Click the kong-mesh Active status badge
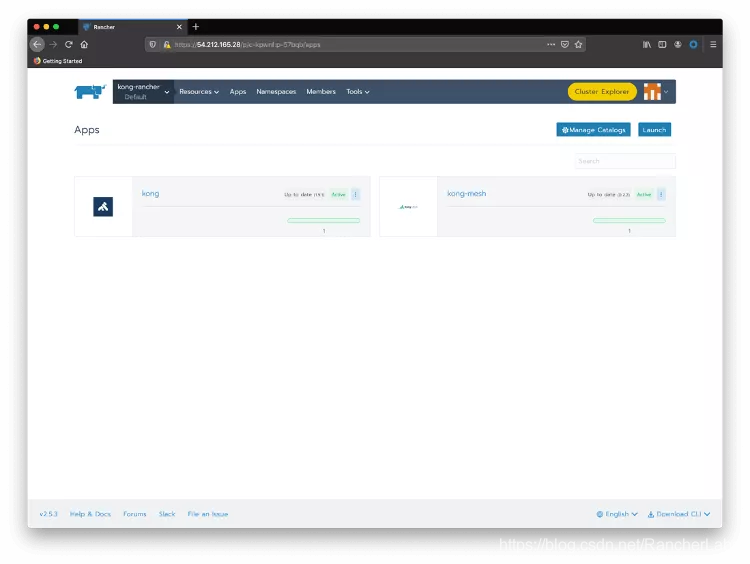The image size is (750, 564). coord(644,195)
